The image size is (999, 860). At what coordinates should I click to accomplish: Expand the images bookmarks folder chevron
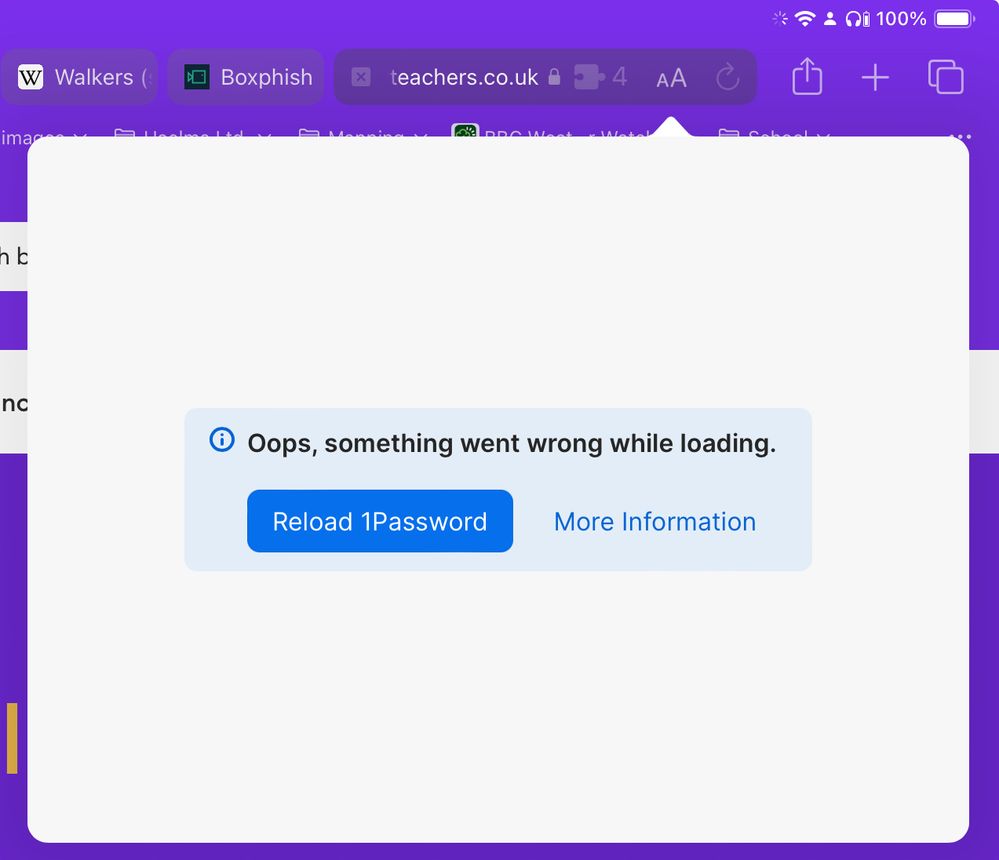pyautogui.click(x=80, y=137)
